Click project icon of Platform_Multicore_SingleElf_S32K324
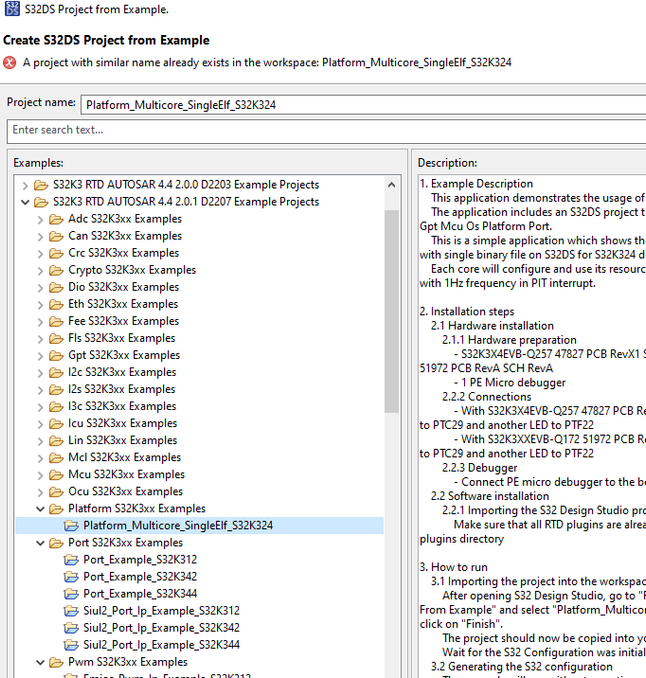Viewport: 646px width, 678px height. [x=71, y=526]
